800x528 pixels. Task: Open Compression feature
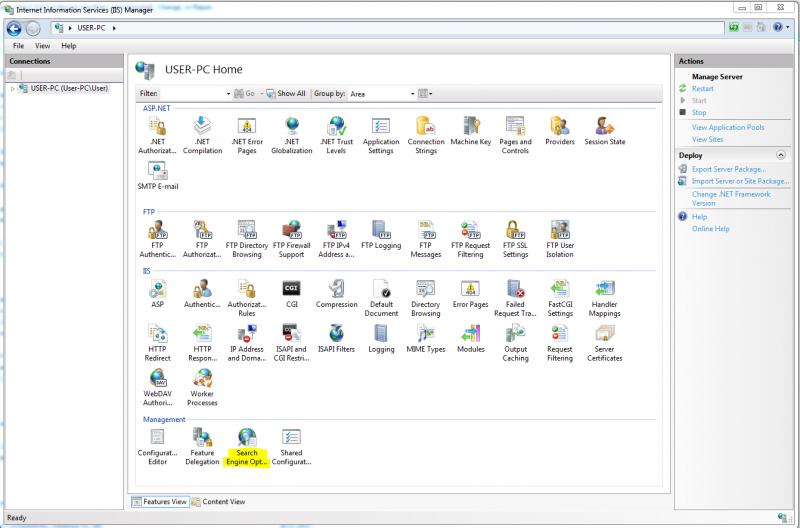point(336,293)
